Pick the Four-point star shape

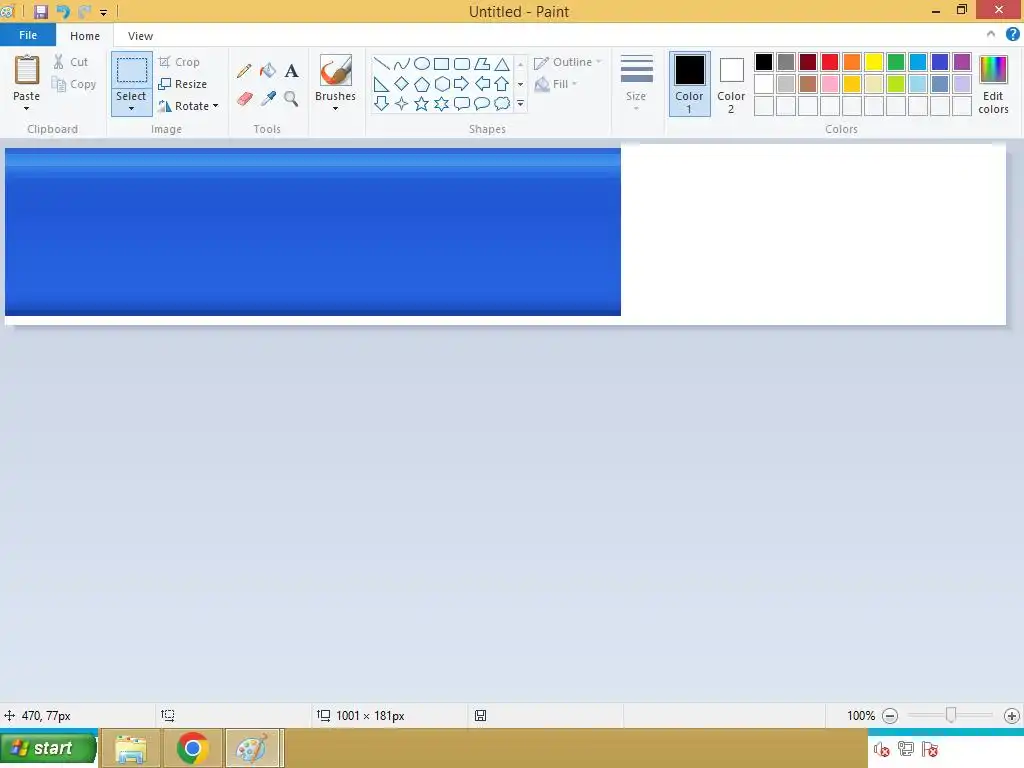402,104
